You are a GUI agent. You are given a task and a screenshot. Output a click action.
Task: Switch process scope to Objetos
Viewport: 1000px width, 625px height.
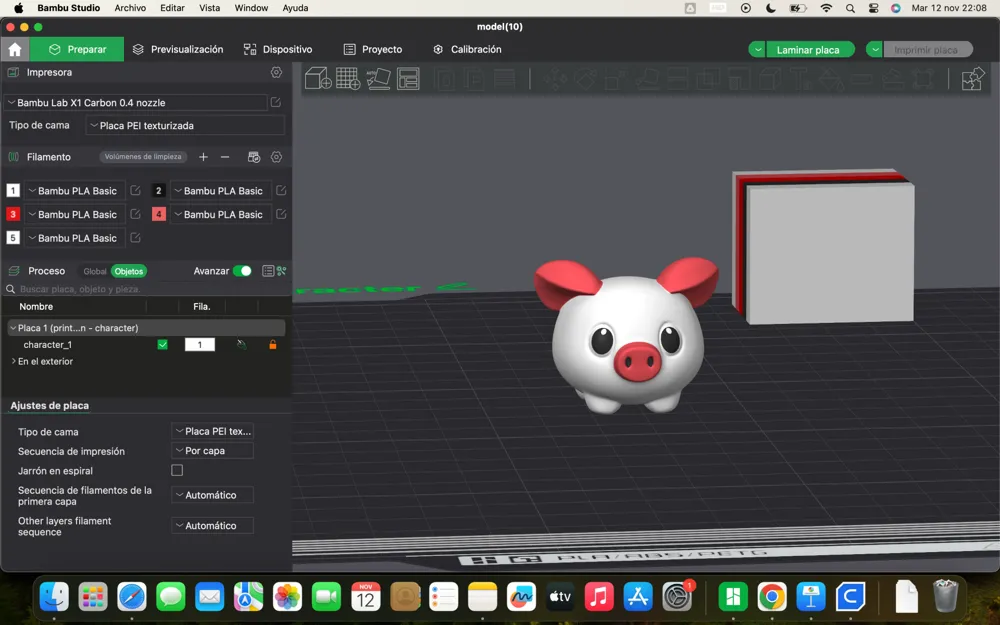[129, 271]
